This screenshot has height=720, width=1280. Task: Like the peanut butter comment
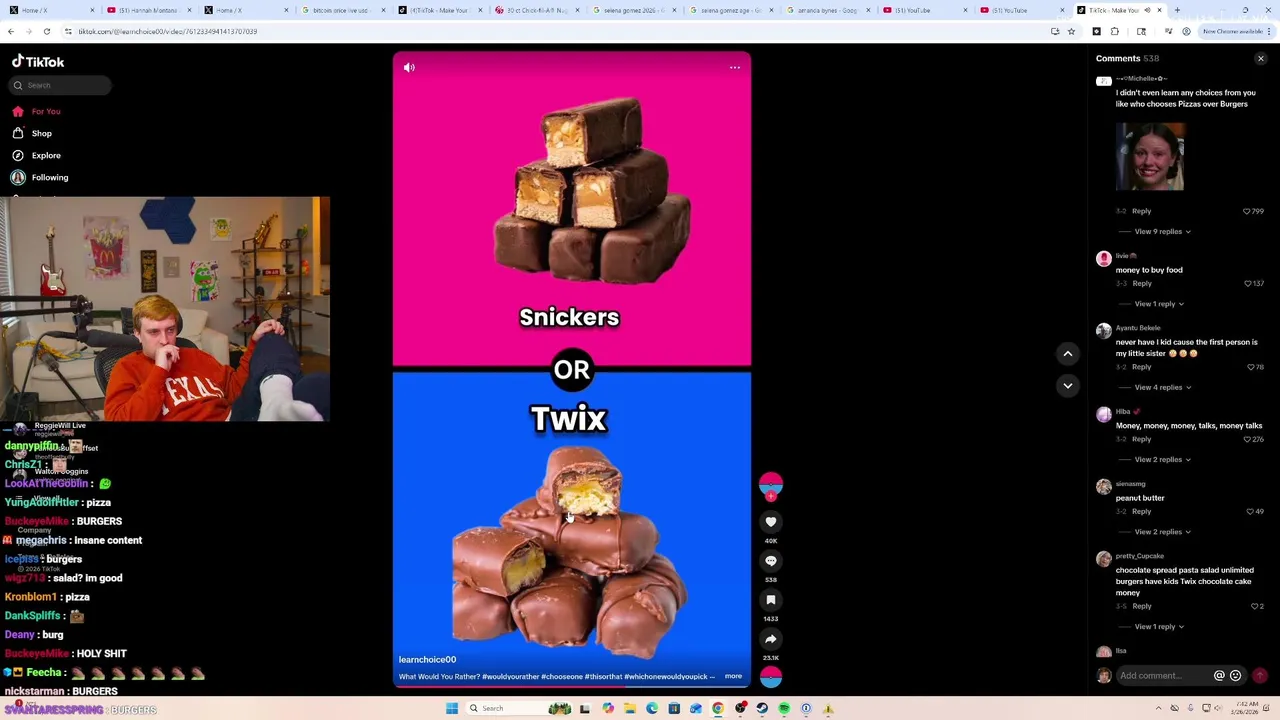point(1249,512)
